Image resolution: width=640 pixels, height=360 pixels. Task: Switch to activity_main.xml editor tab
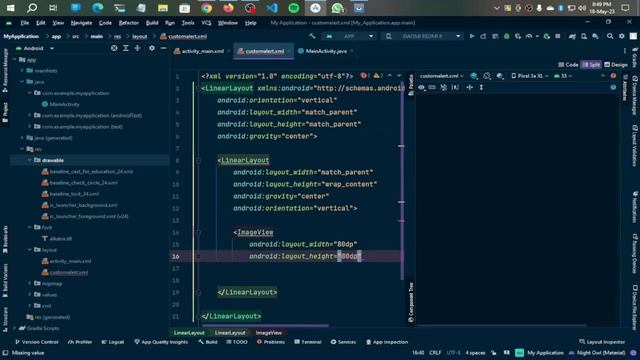click(202, 51)
